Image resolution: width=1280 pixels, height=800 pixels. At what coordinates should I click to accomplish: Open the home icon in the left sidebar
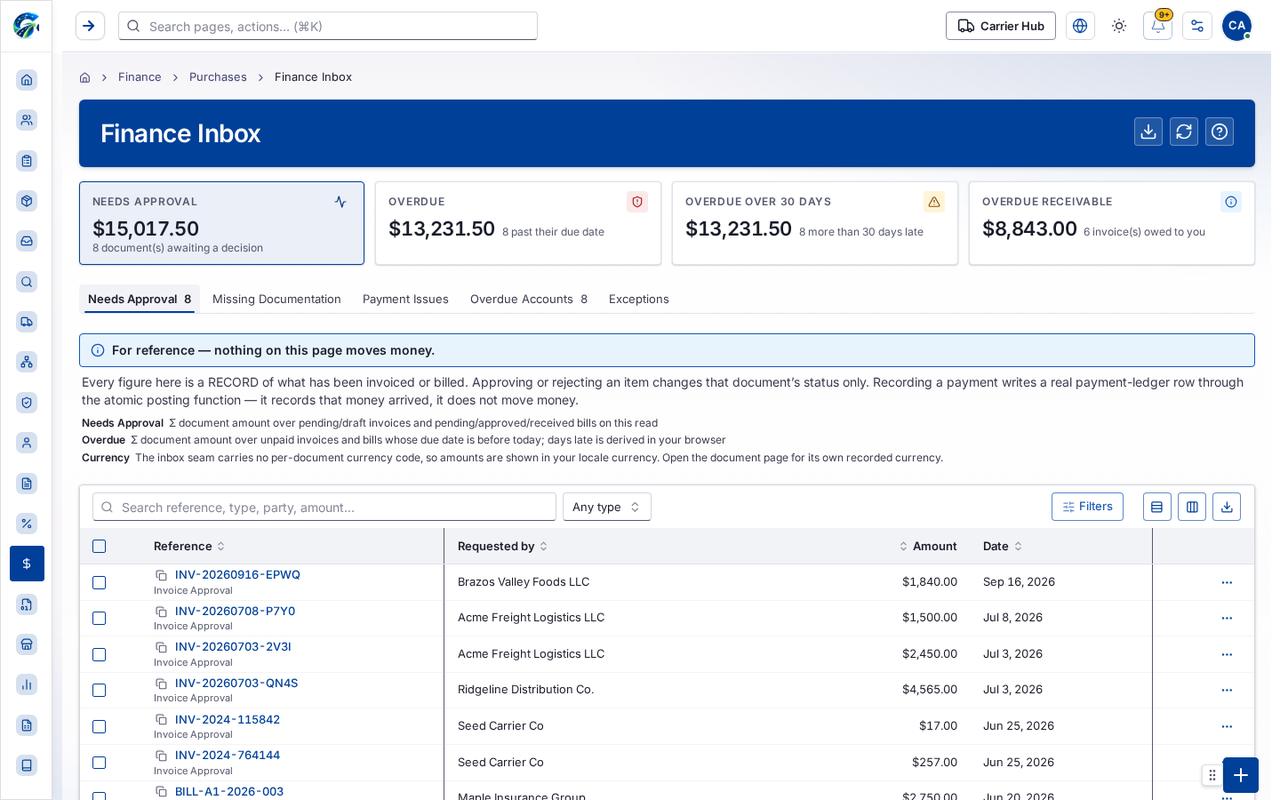pos(27,80)
